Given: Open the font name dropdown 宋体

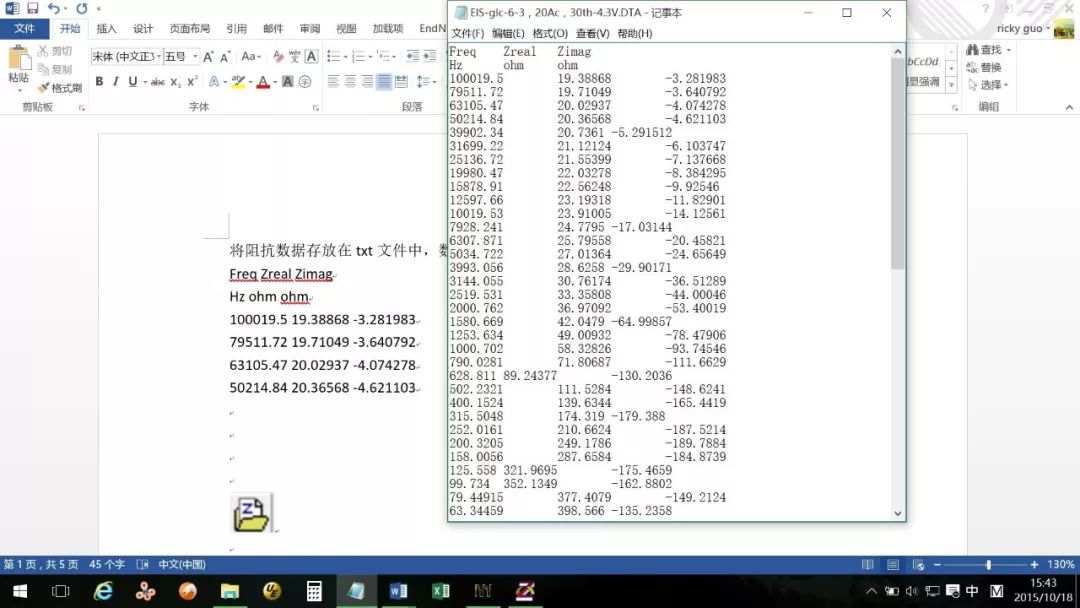Looking at the screenshot, I should click(159, 56).
